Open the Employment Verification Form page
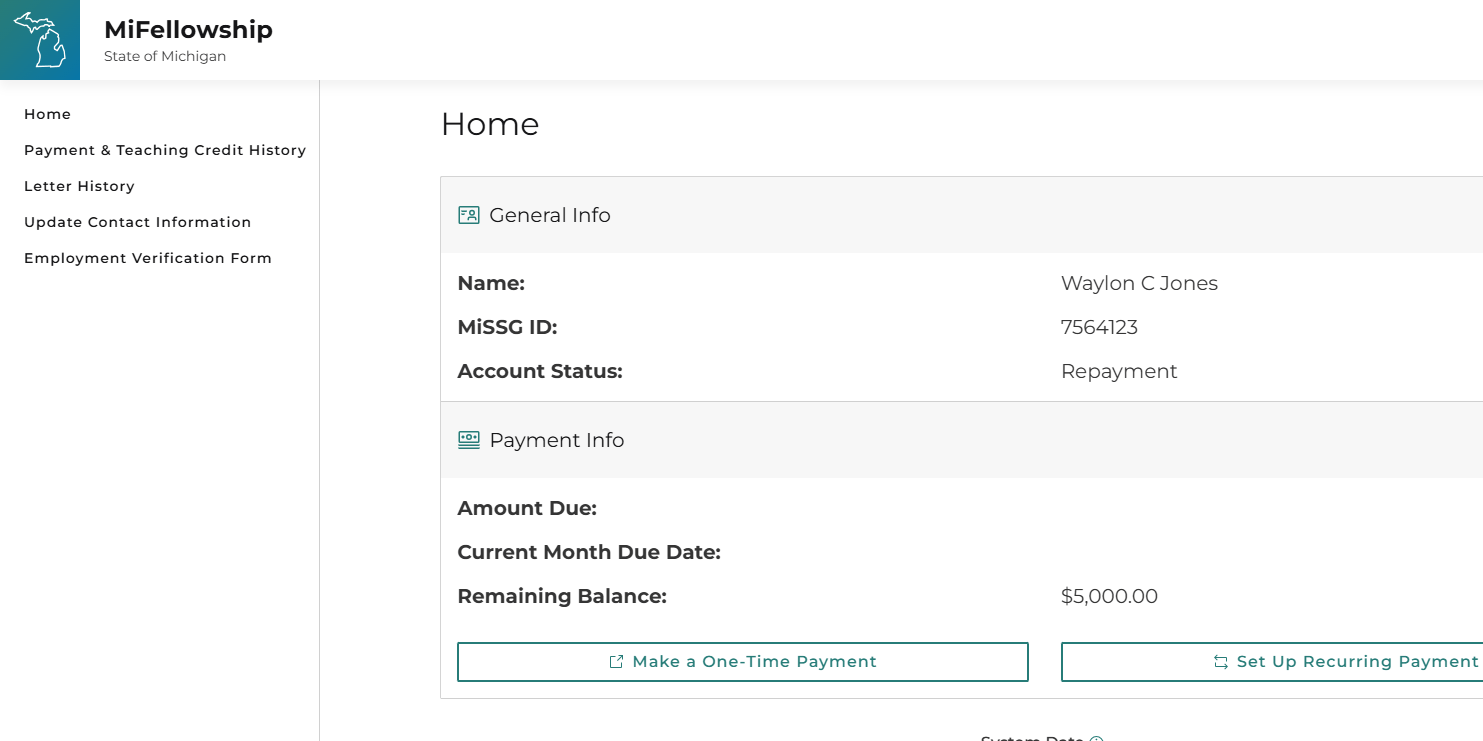 [x=148, y=258]
